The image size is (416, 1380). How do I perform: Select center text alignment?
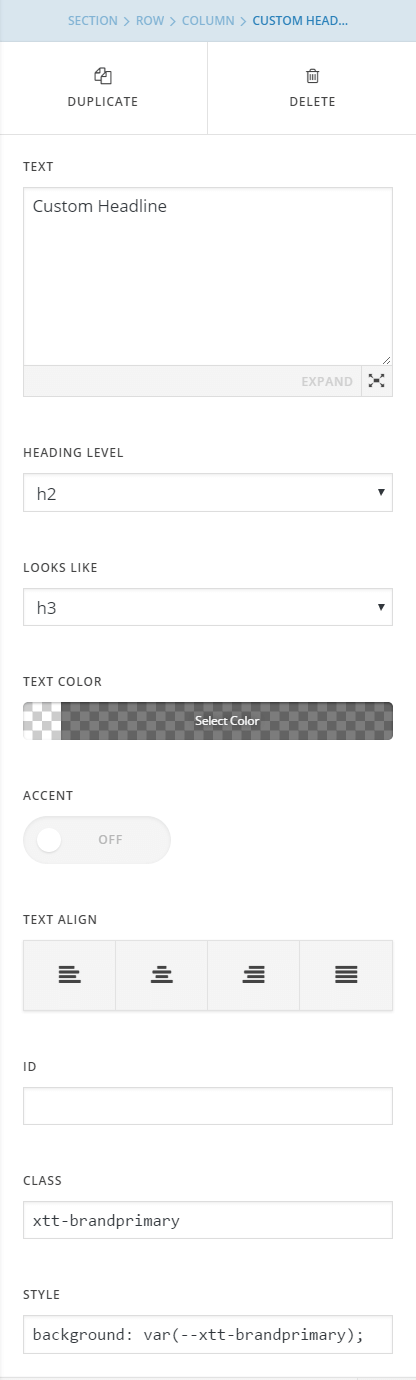[x=161, y=975]
